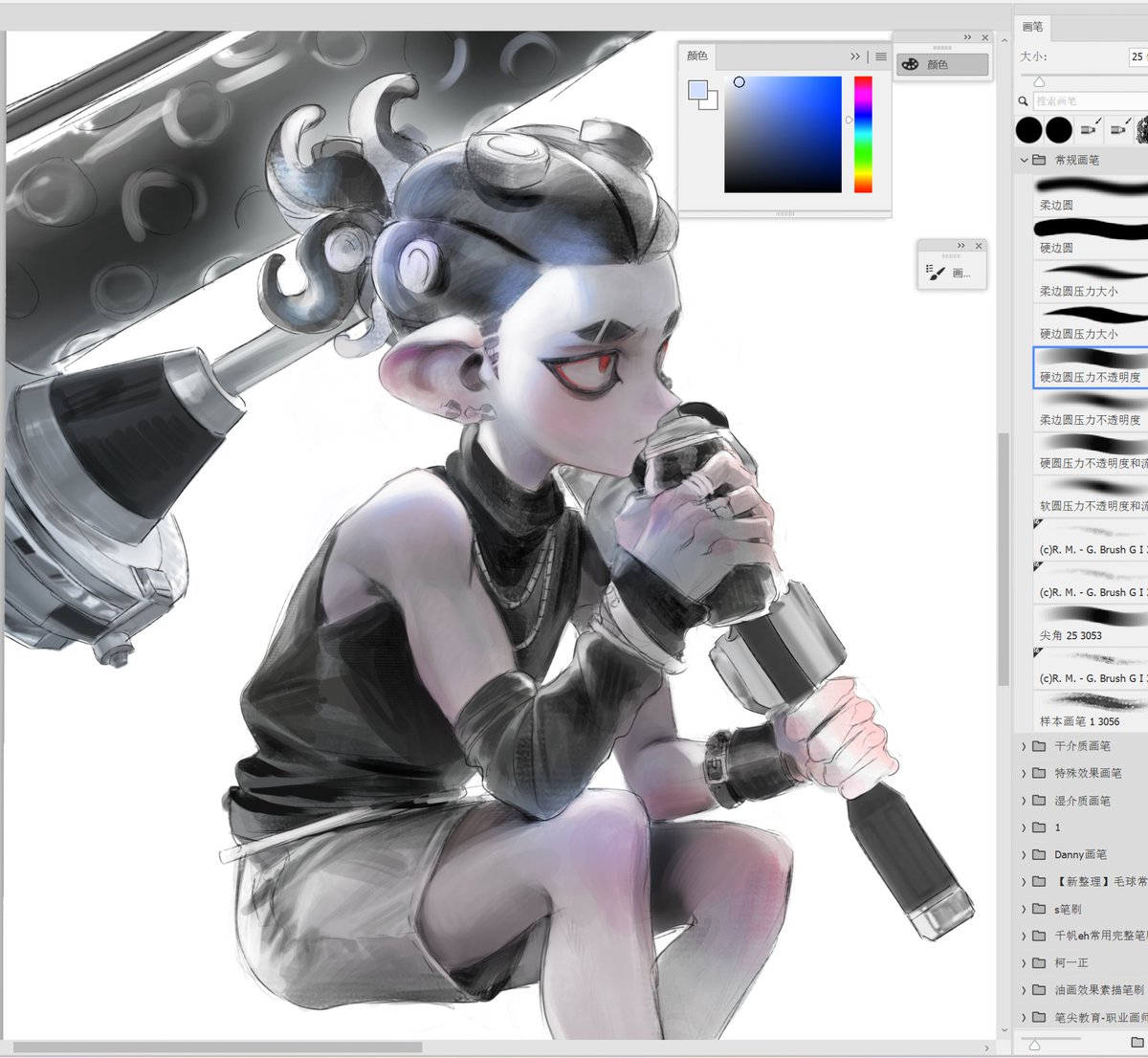Image resolution: width=1148 pixels, height=1058 pixels.
Task: Click the foreground color swatch in 颜色 panel
Action: tap(697, 90)
